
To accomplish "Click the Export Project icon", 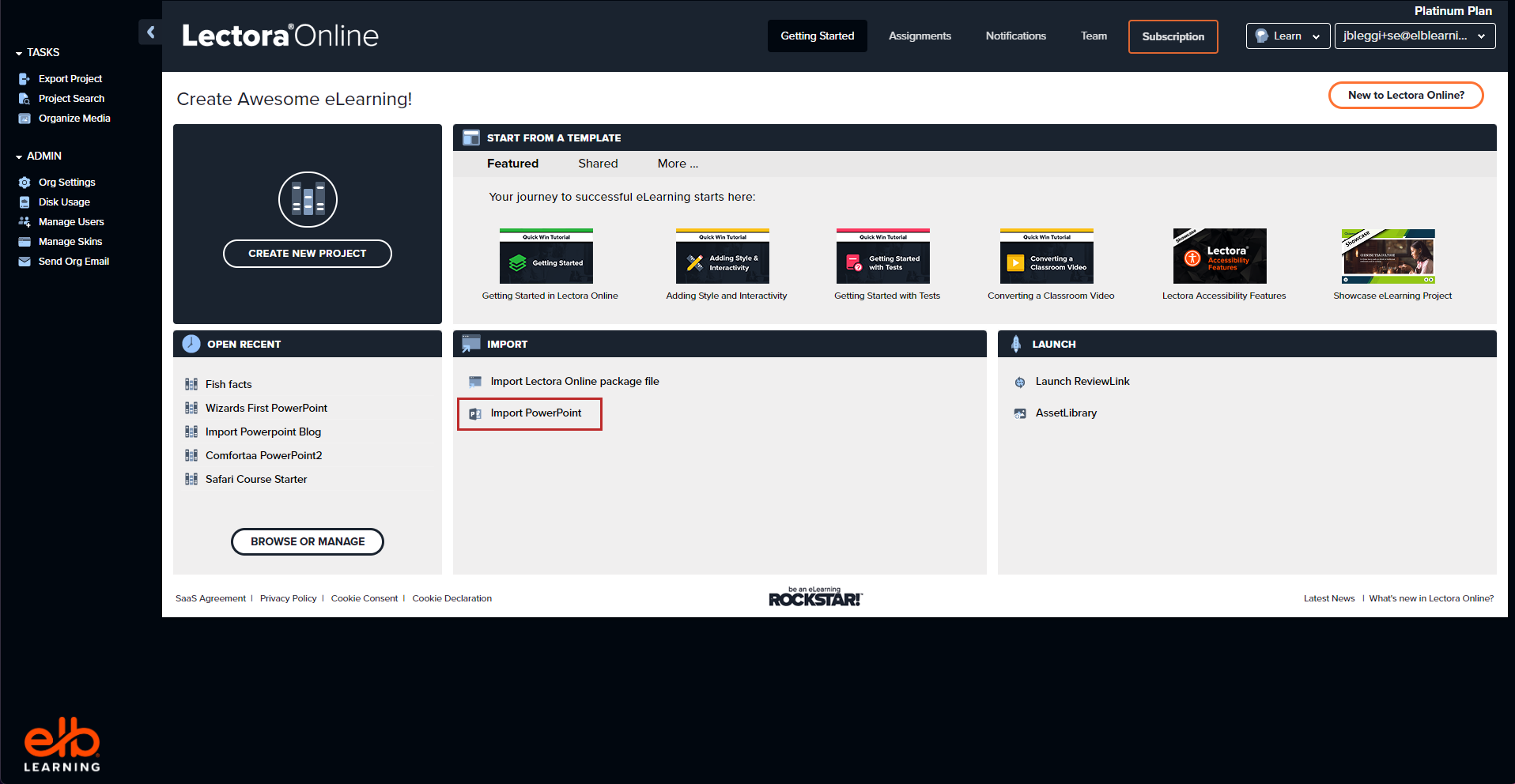I will tap(25, 79).
